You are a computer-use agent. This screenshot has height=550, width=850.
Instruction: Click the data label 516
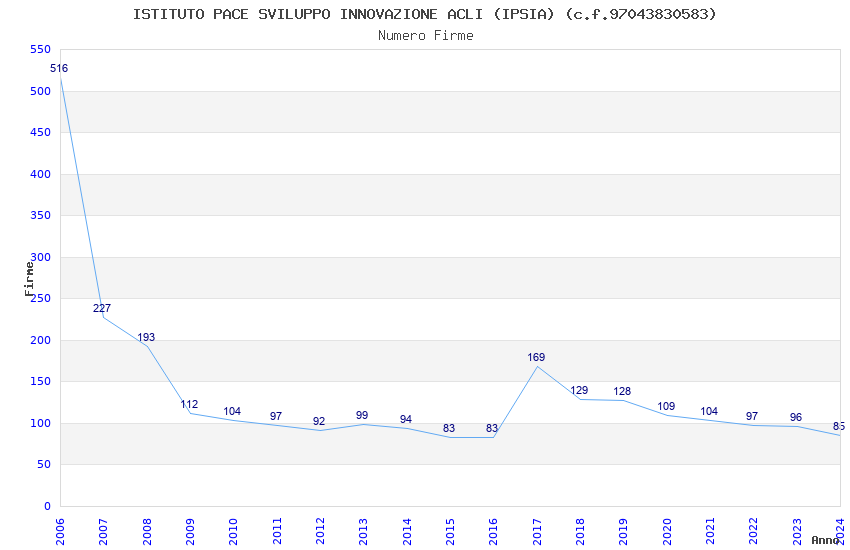tap(59, 68)
